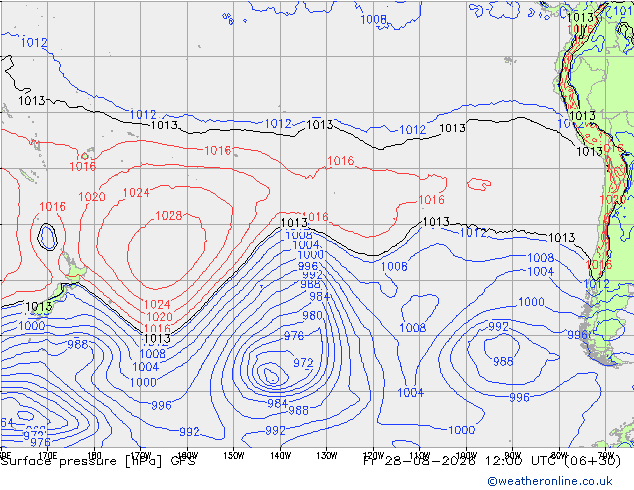
Task: Click the 996 label next to the Patagonian coast
Action: pyautogui.click(x=577, y=335)
